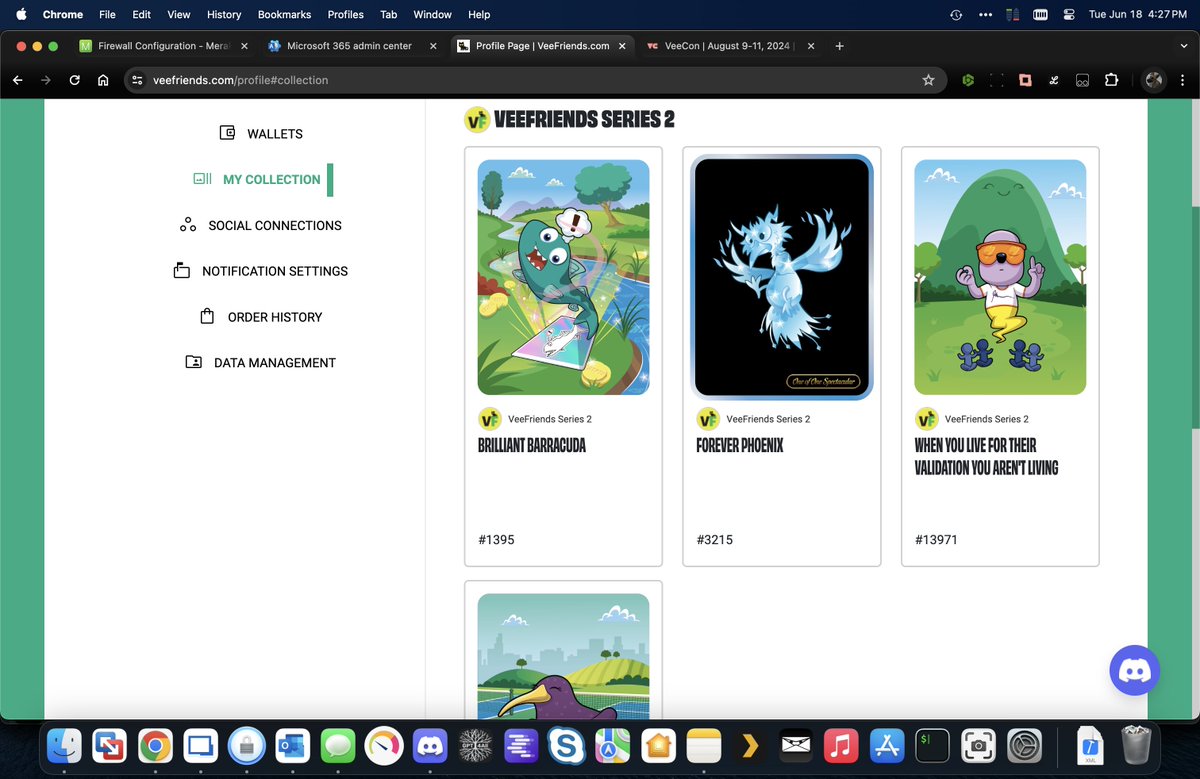
Task: Click the Brilliant Barracuda title
Action: point(532,446)
